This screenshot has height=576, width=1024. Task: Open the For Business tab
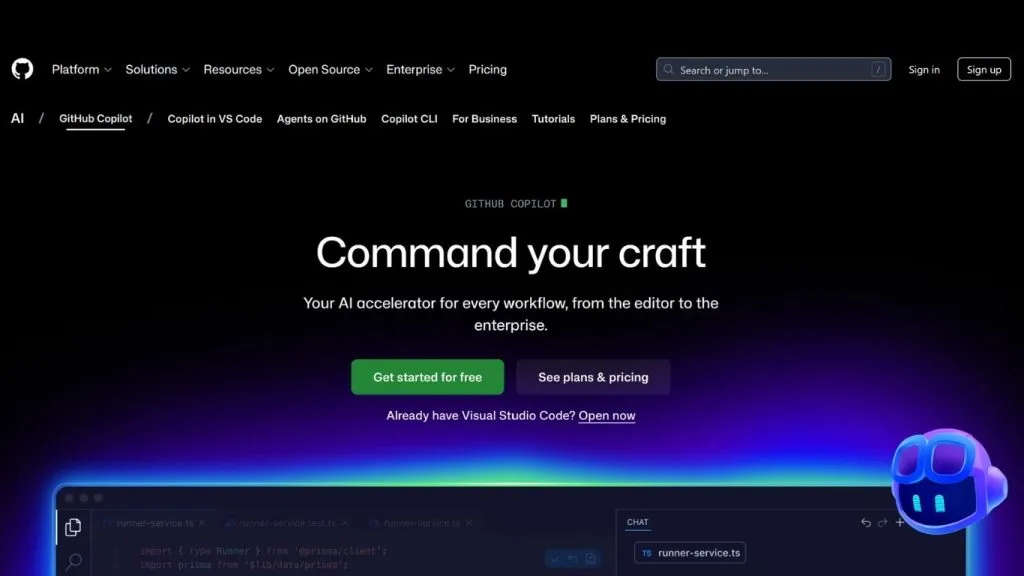tap(484, 119)
